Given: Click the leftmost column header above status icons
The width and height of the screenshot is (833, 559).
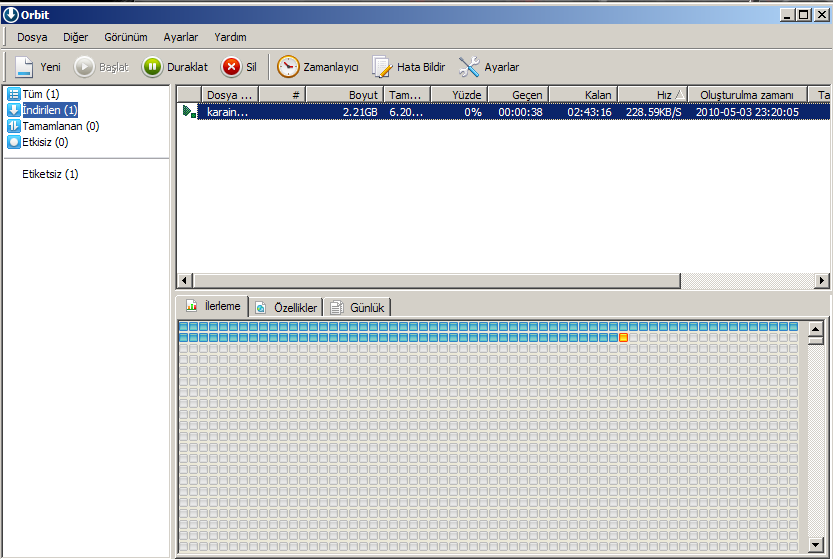Looking at the screenshot, I should 189,95.
